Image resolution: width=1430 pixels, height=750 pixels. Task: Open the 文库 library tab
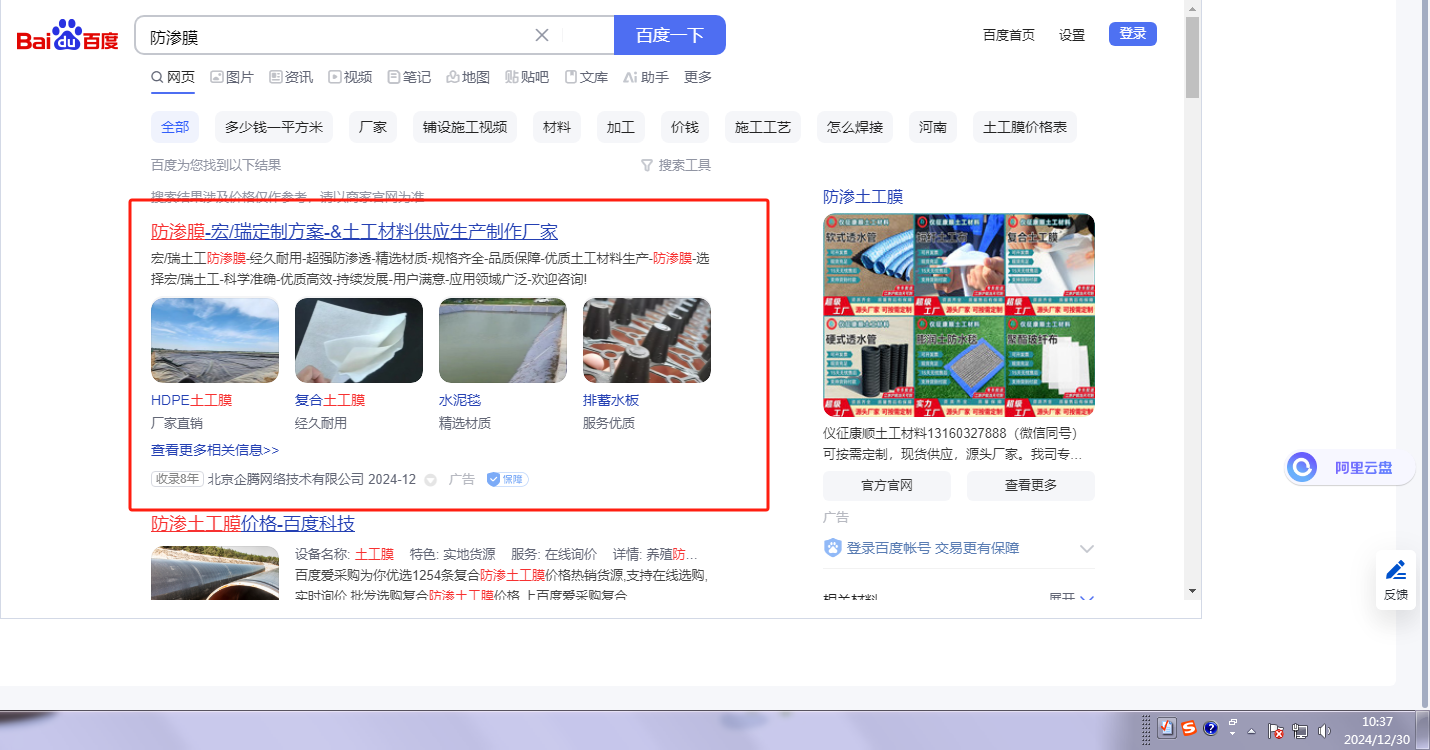[x=586, y=77]
